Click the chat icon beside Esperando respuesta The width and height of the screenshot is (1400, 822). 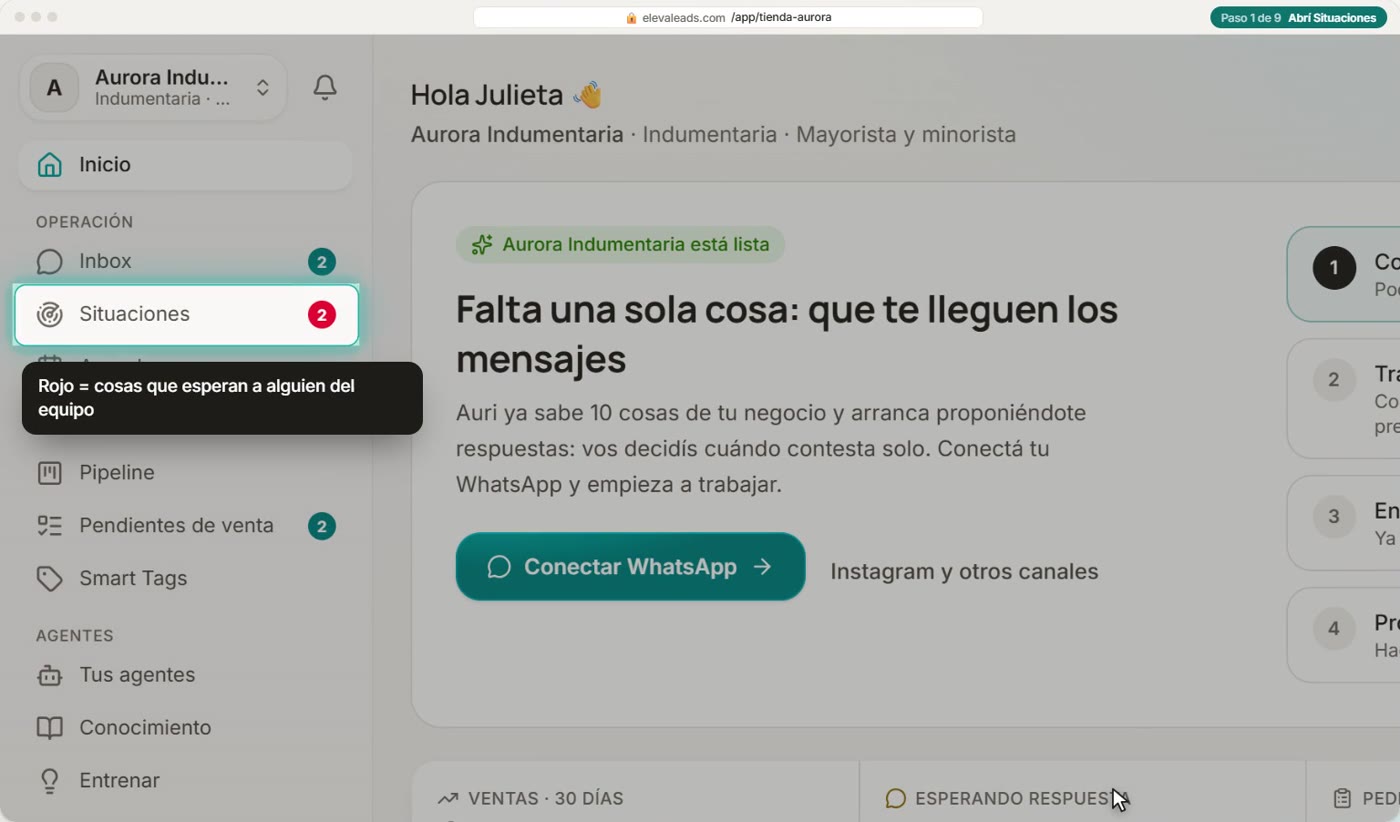click(x=896, y=798)
